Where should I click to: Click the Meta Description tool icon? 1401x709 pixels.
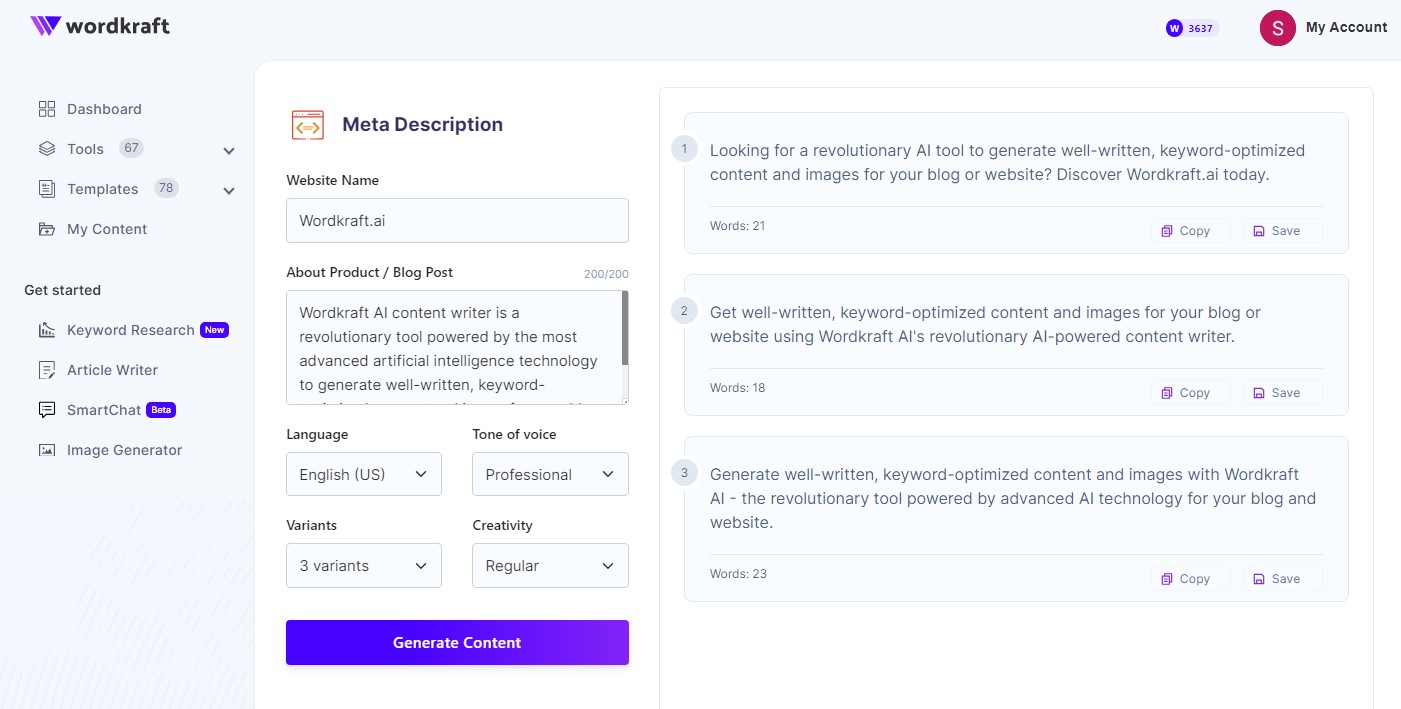click(x=307, y=124)
